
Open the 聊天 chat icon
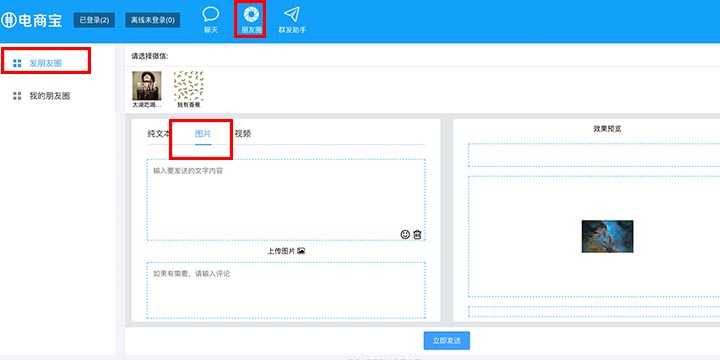[211, 20]
